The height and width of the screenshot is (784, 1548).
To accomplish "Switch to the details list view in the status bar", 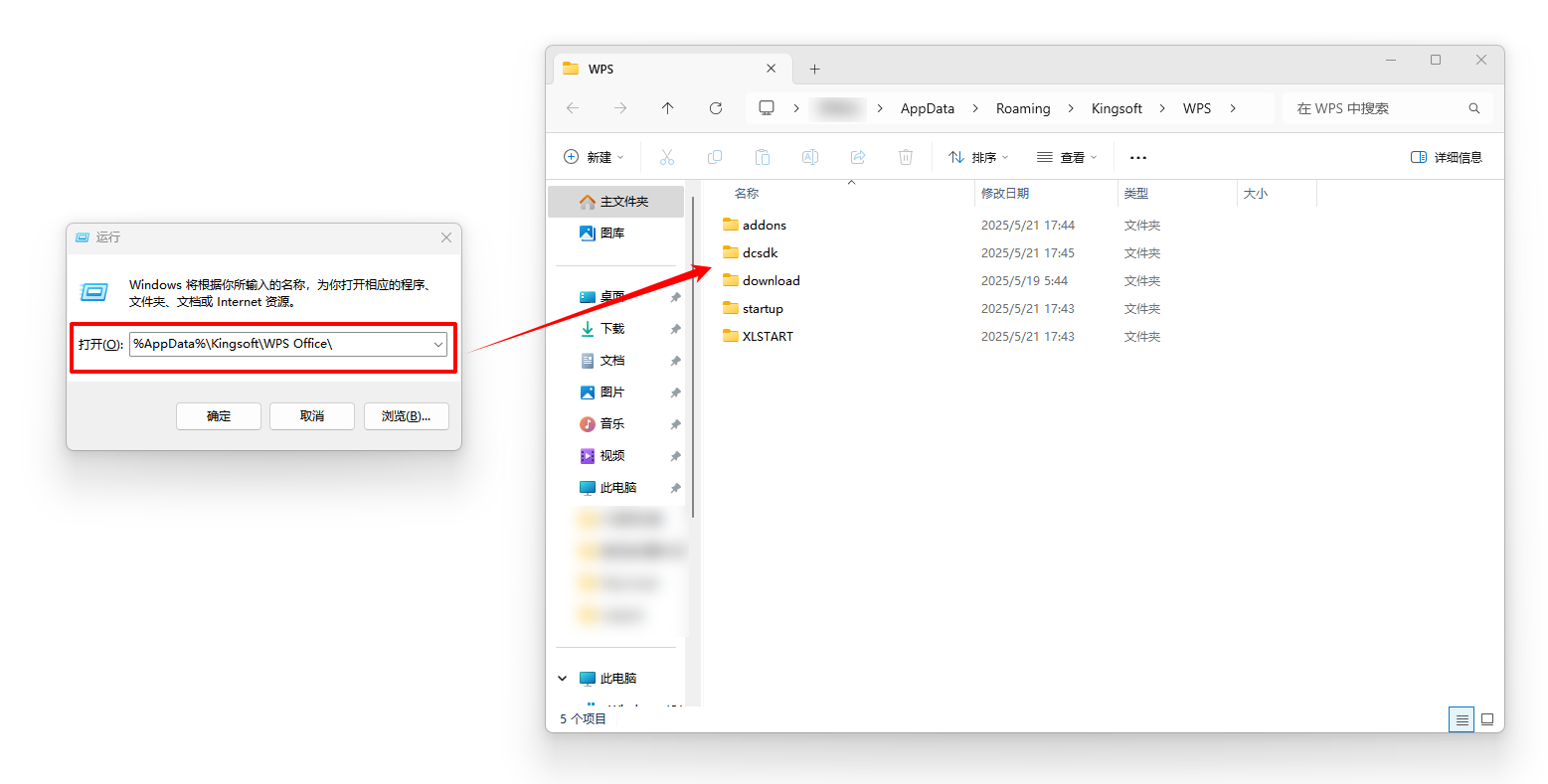I will tap(1462, 719).
